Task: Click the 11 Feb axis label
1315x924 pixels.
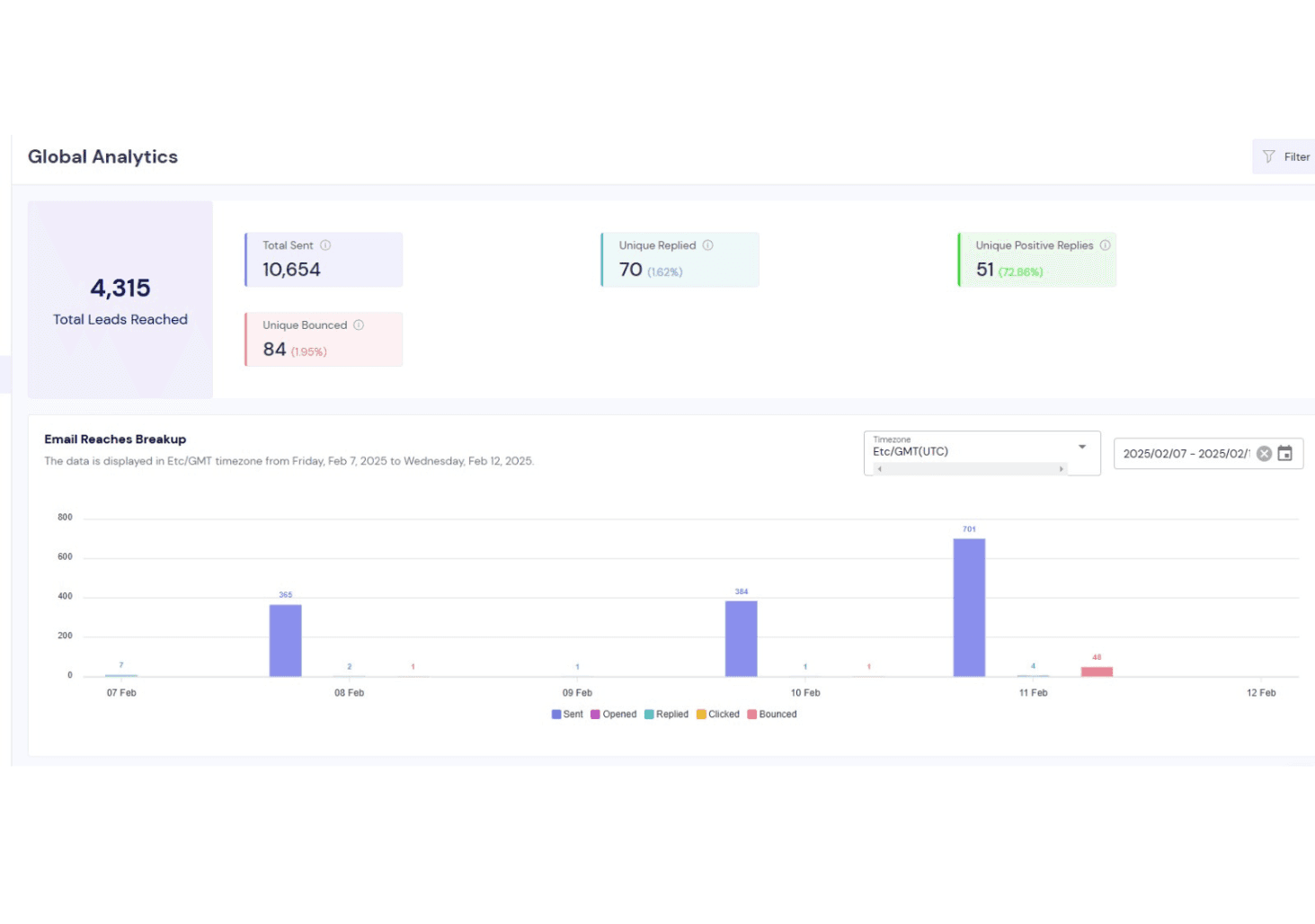Action: coord(1033,693)
